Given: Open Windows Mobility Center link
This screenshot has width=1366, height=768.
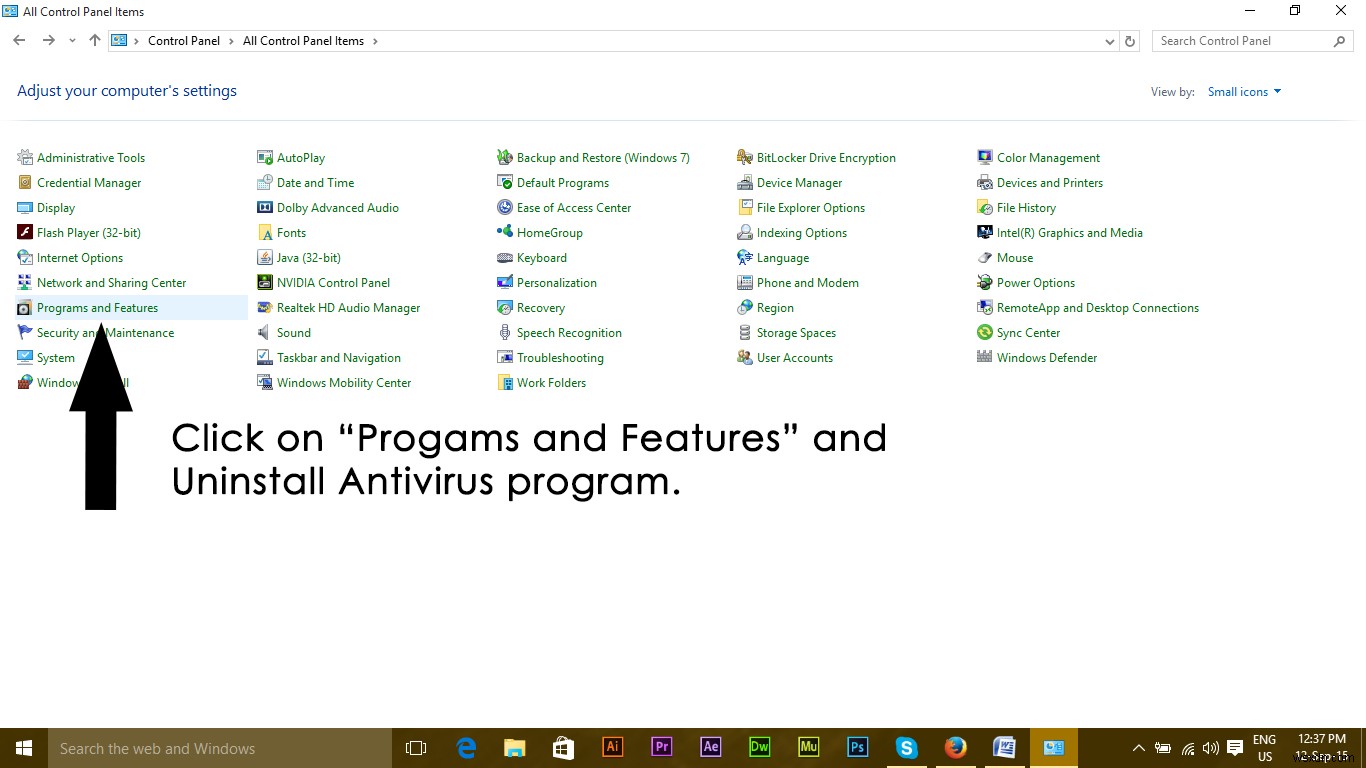Looking at the screenshot, I should point(344,383).
